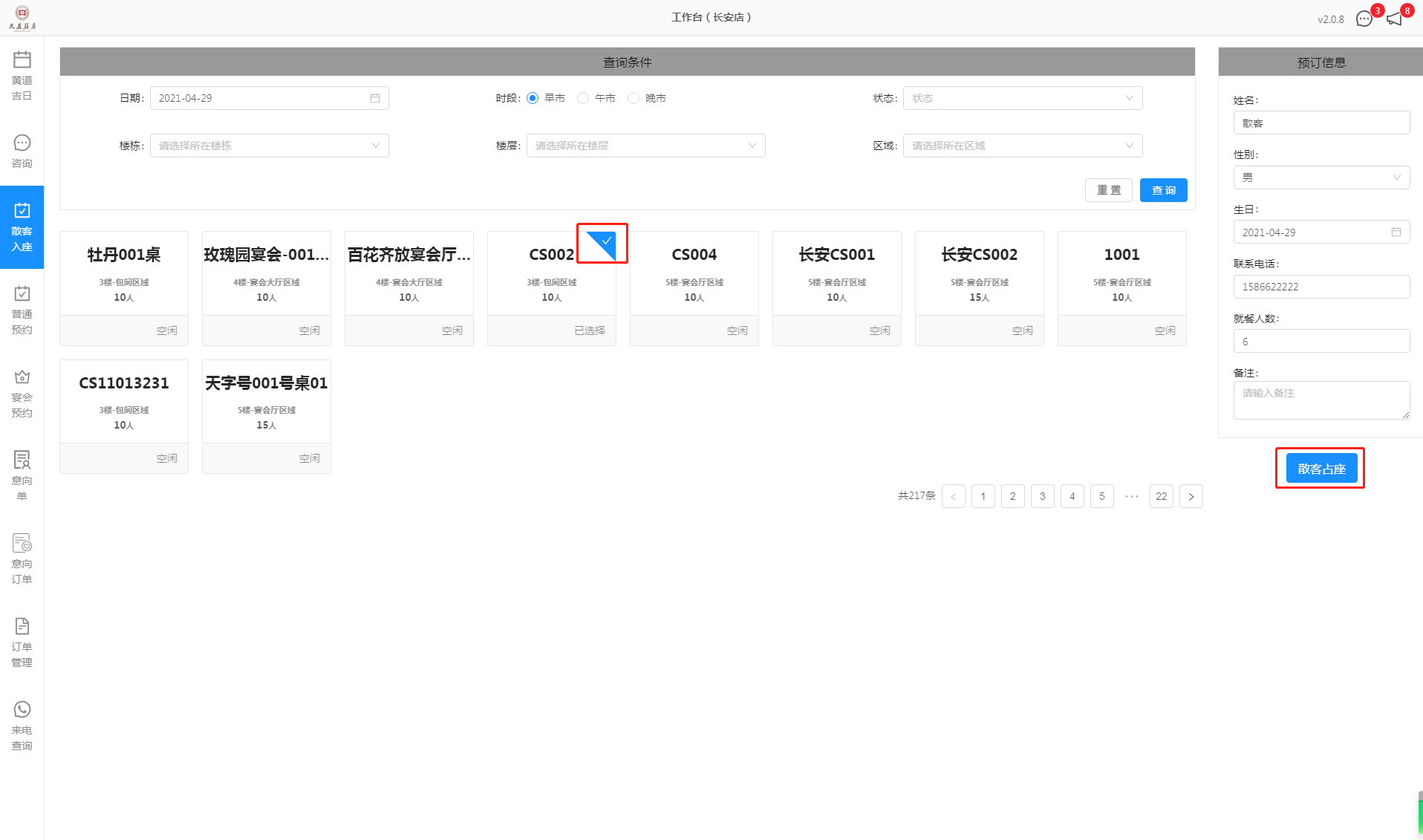Go to page 5
Image resolution: width=1423 pixels, height=840 pixels.
(1102, 496)
